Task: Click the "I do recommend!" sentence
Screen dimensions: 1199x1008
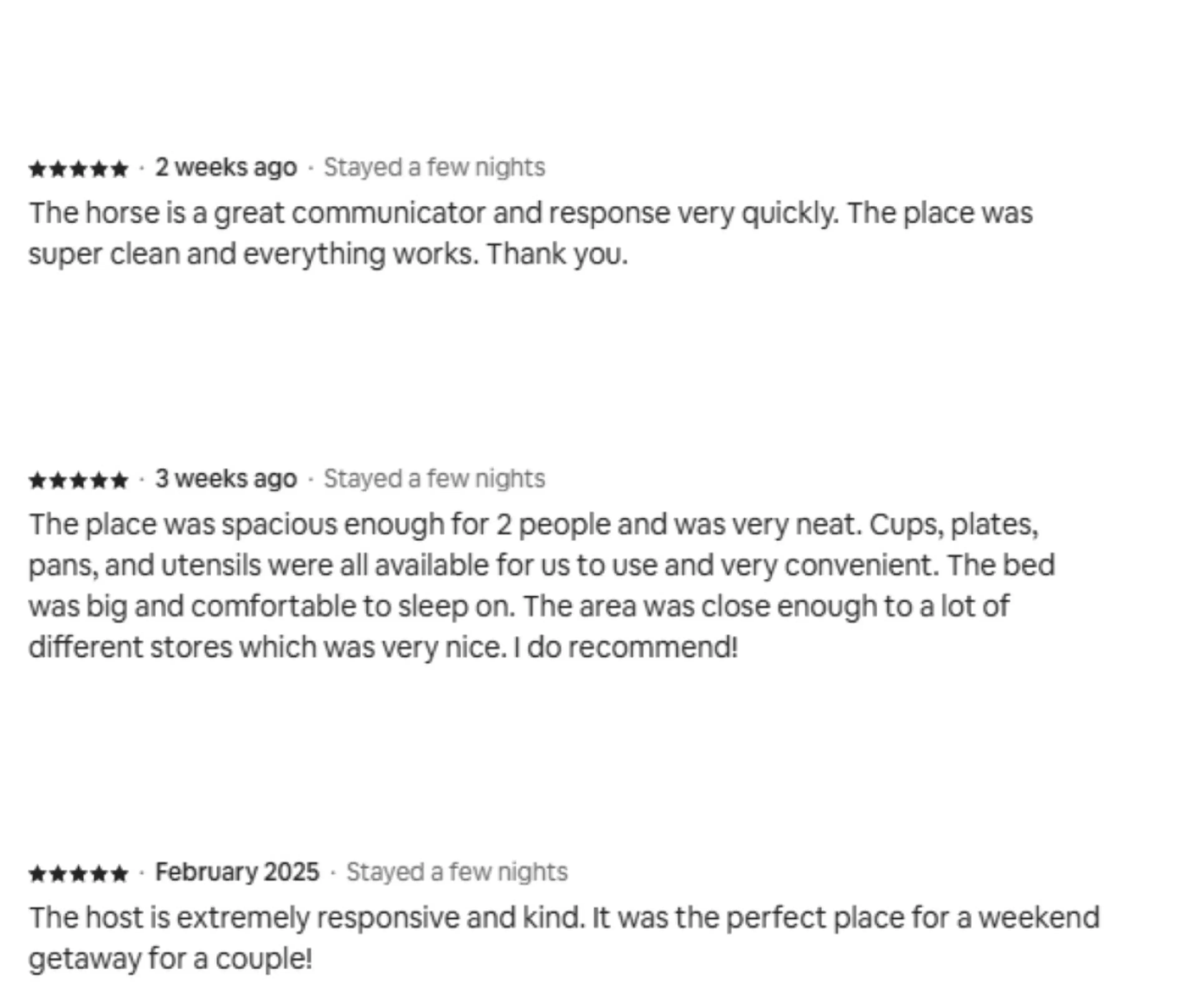Action: (625, 647)
